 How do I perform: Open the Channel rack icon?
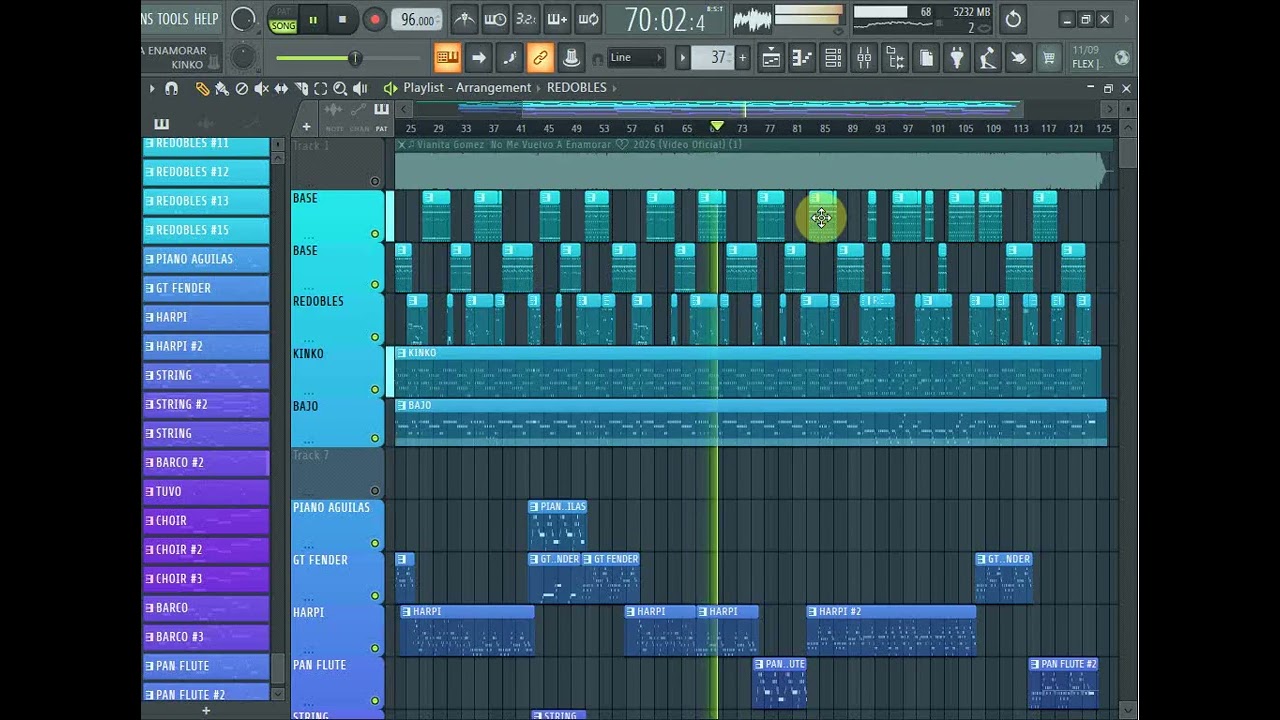click(x=833, y=58)
